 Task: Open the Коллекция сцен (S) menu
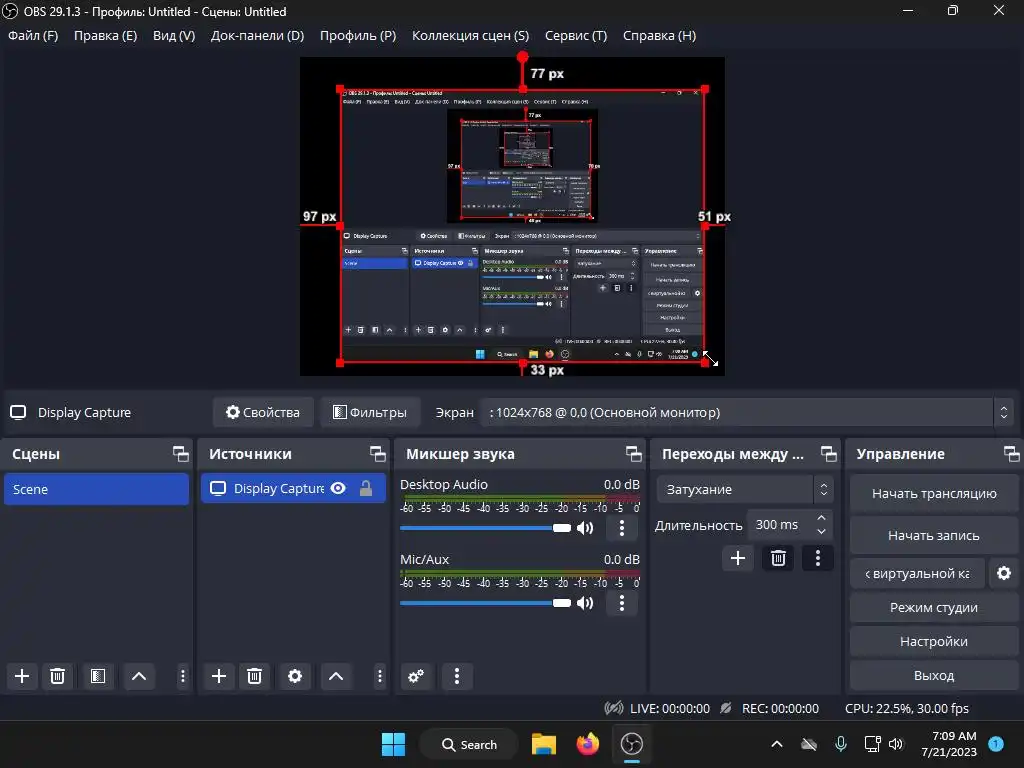tap(470, 35)
